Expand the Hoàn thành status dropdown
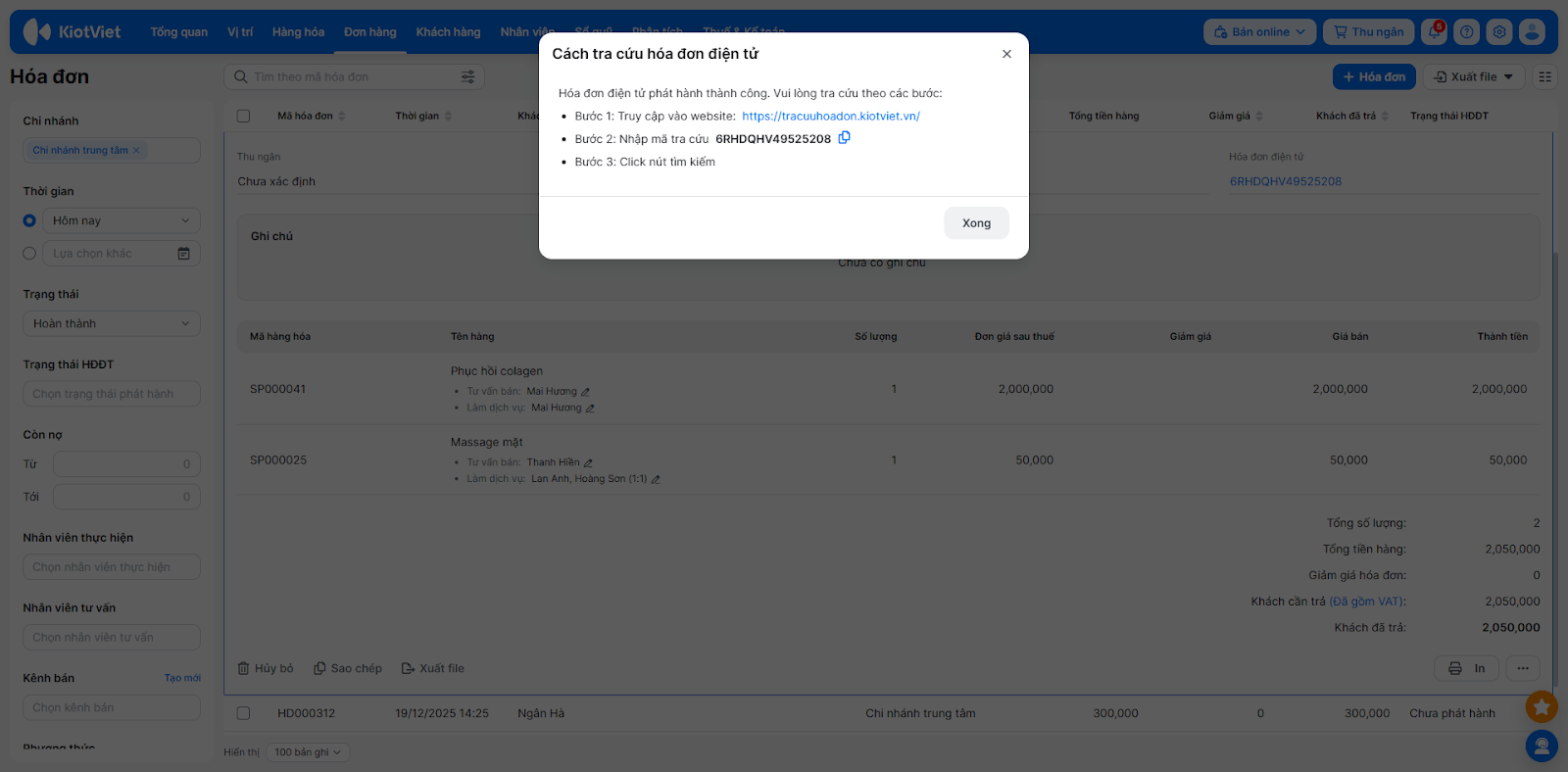 click(x=111, y=324)
